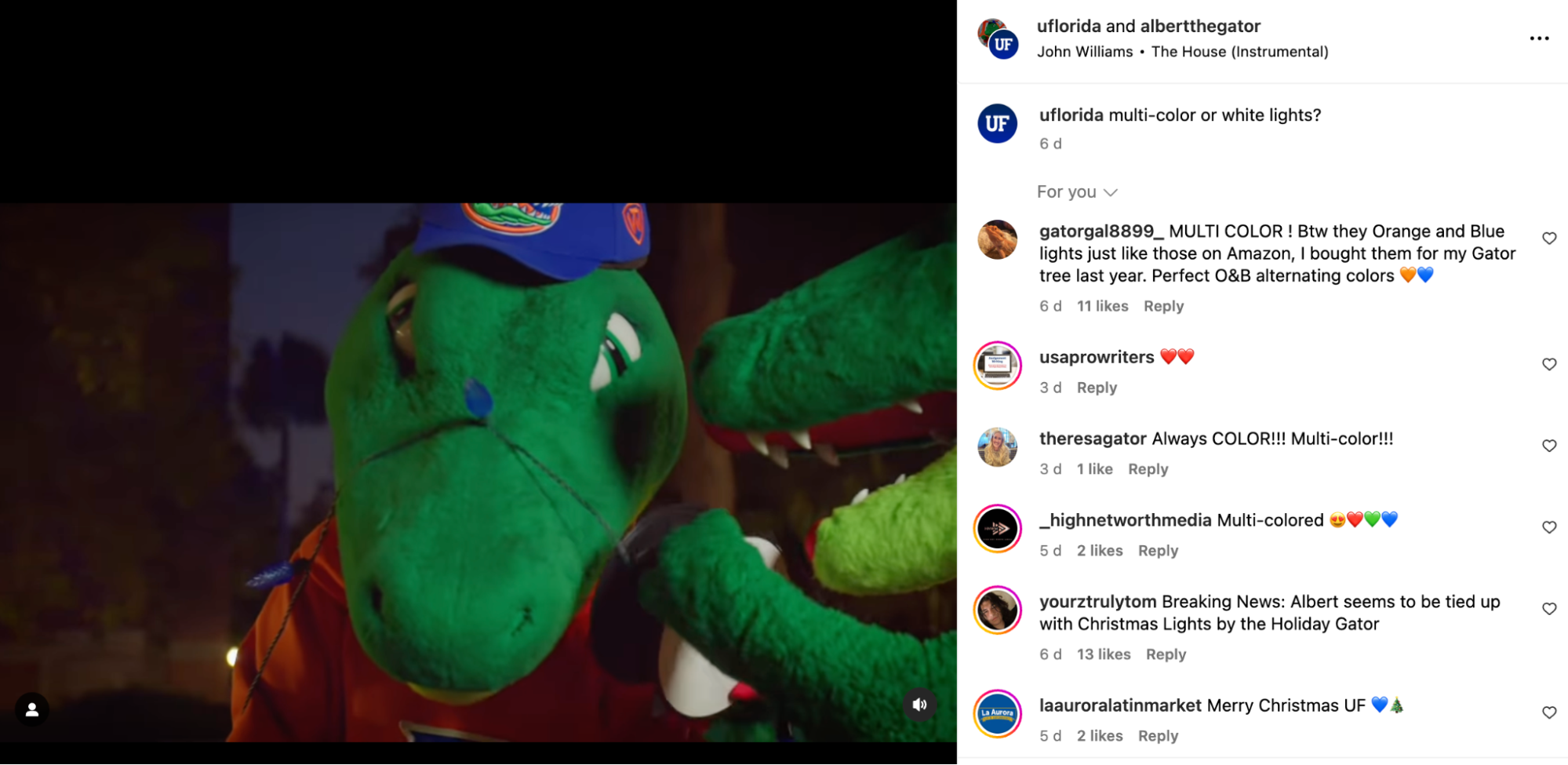Open _highnetworthmedia profile avatar

click(997, 529)
